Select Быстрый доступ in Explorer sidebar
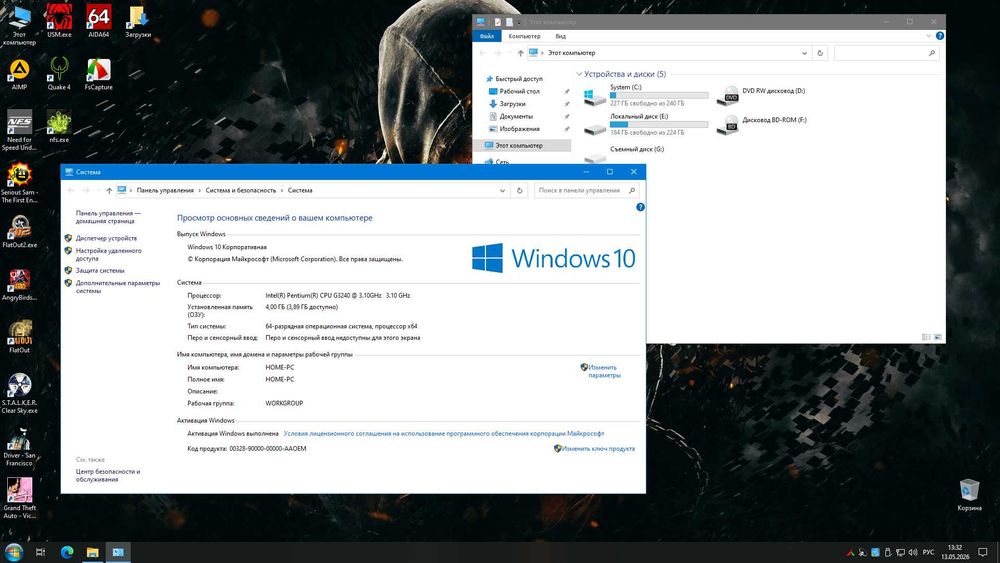The image size is (1000, 563). pyautogui.click(x=514, y=78)
